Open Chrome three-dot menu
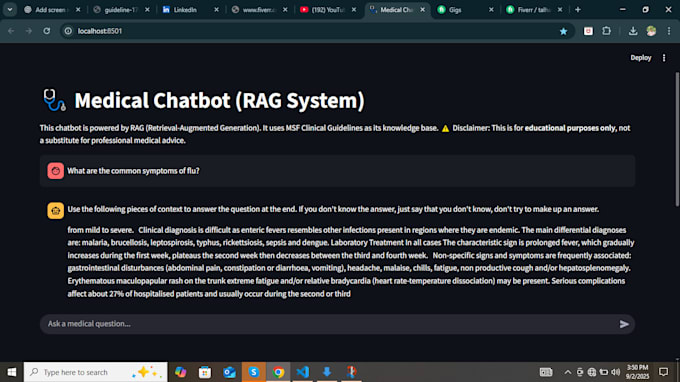This screenshot has width=680, height=382. (x=669, y=31)
